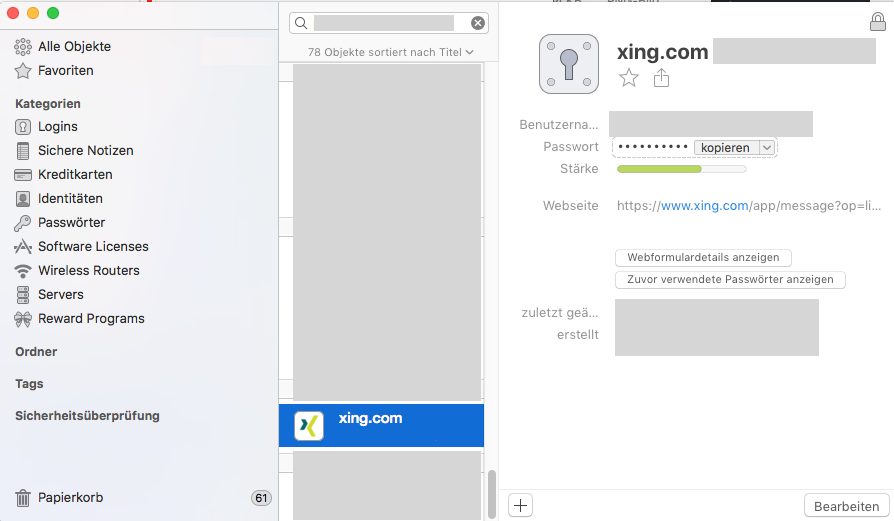Click the Webseite field label
Image resolution: width=894 pixels, height=521 pixels.
[570, 206]
